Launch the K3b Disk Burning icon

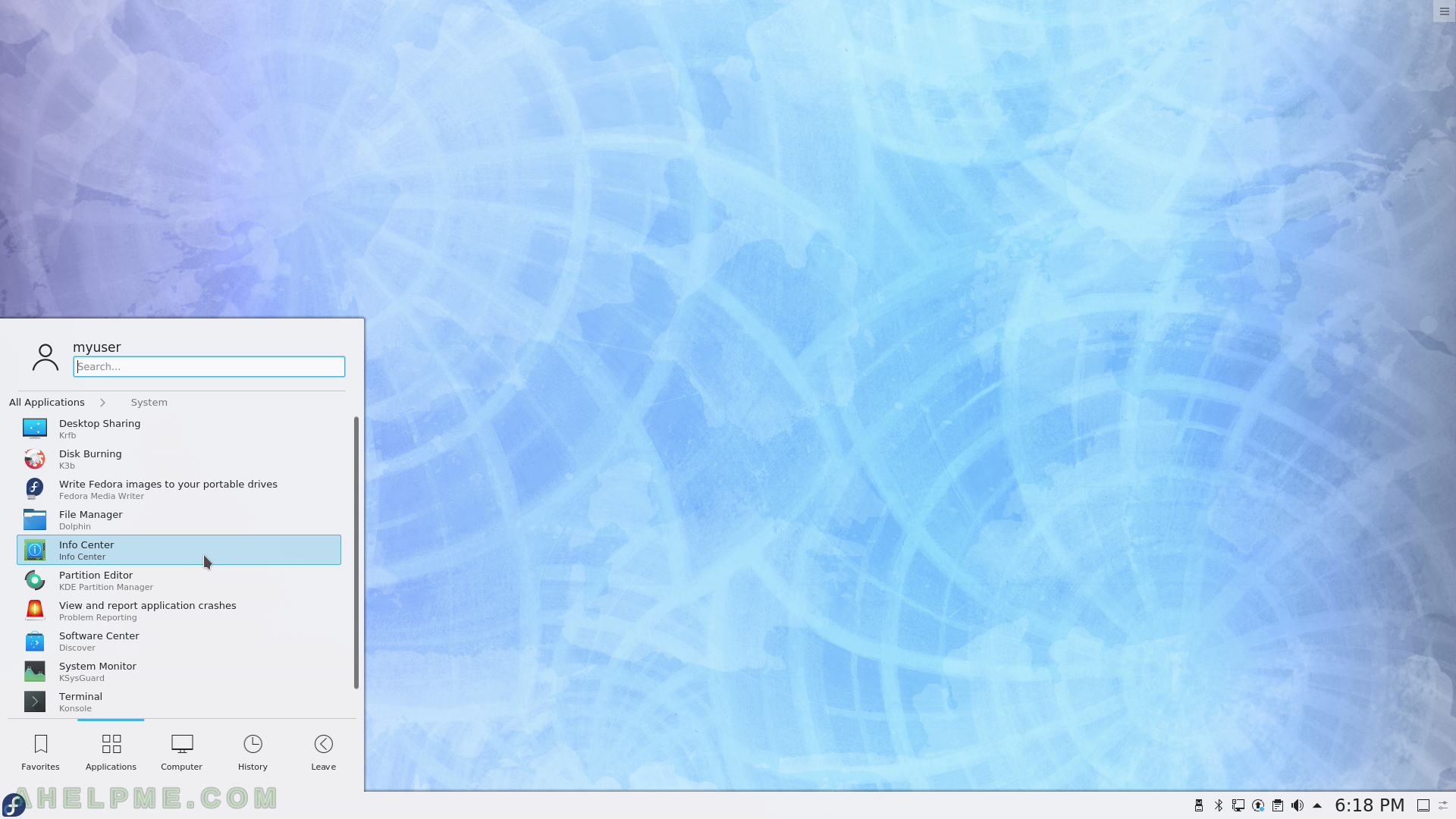34,459
